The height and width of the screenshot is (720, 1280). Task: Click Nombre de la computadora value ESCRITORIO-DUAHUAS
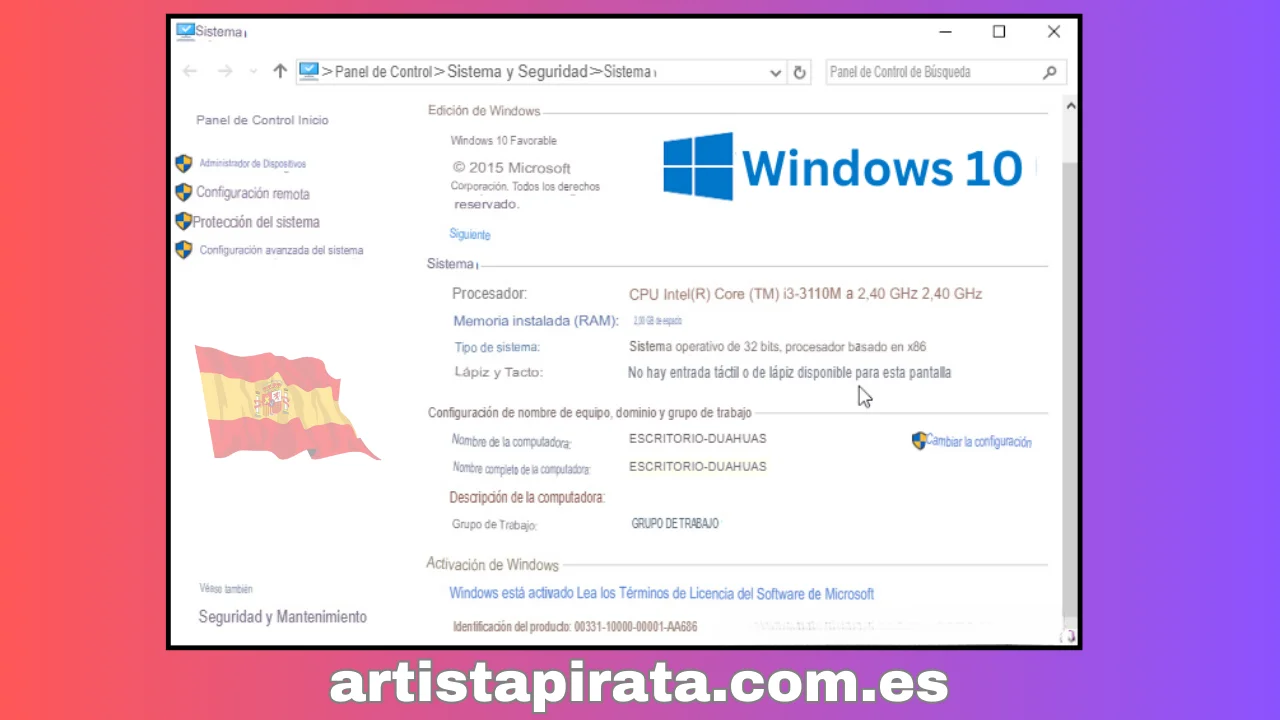pos(698,439)
